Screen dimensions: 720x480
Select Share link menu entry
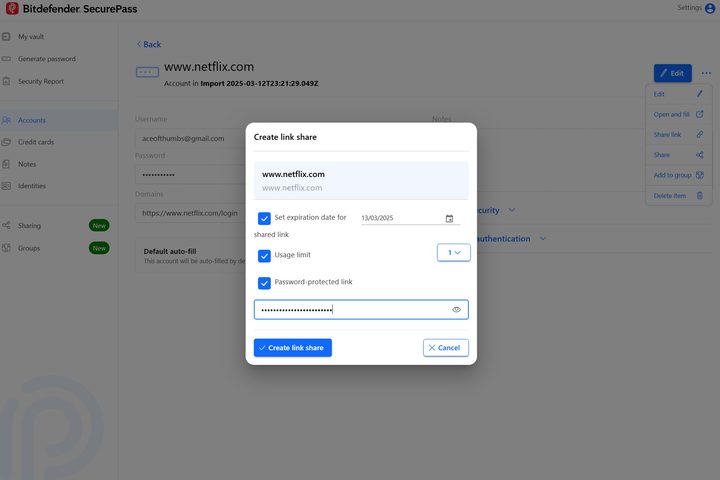point(679,134)
